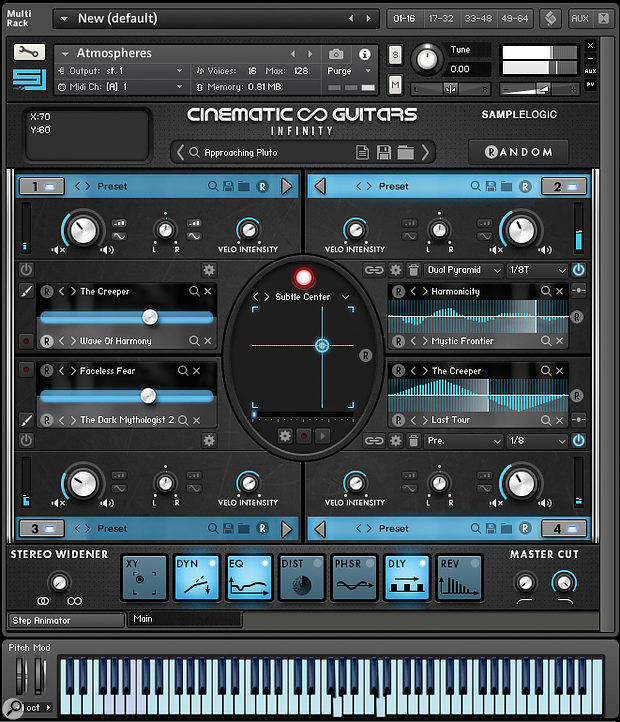The height and width of the screenshot is (722, 620).
Task: Click the new document icon in main preset bar
Action: 363,152
